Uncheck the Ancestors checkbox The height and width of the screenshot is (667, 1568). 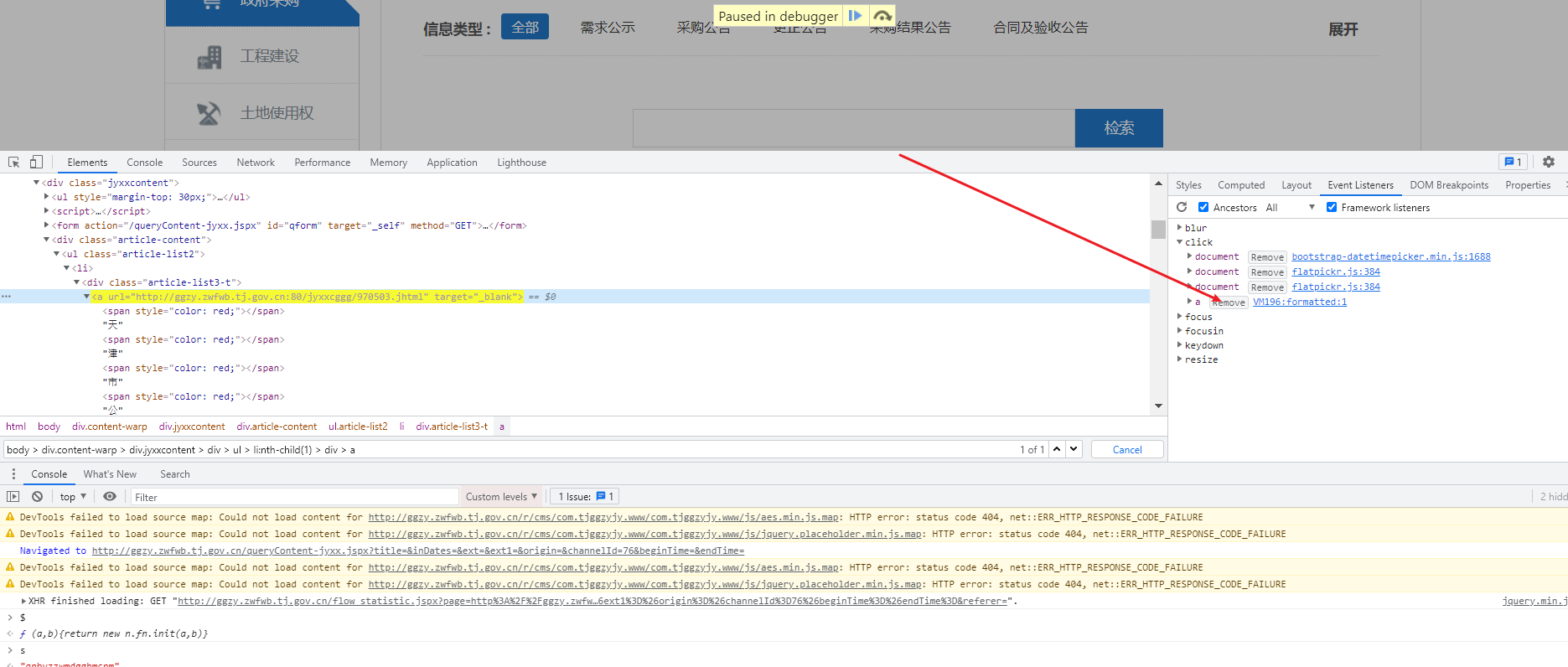[x=1203, y=207]
